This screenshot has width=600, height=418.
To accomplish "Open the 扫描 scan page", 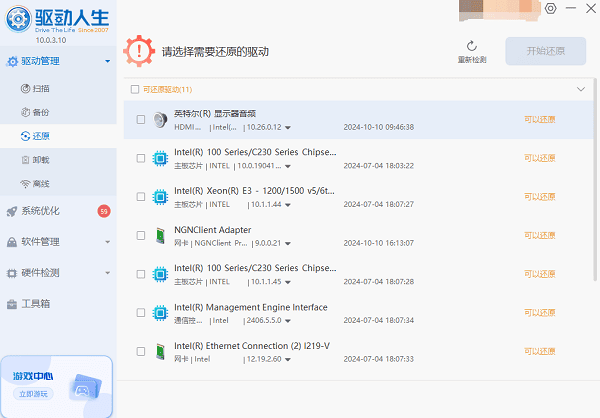I will click(41, 89).
